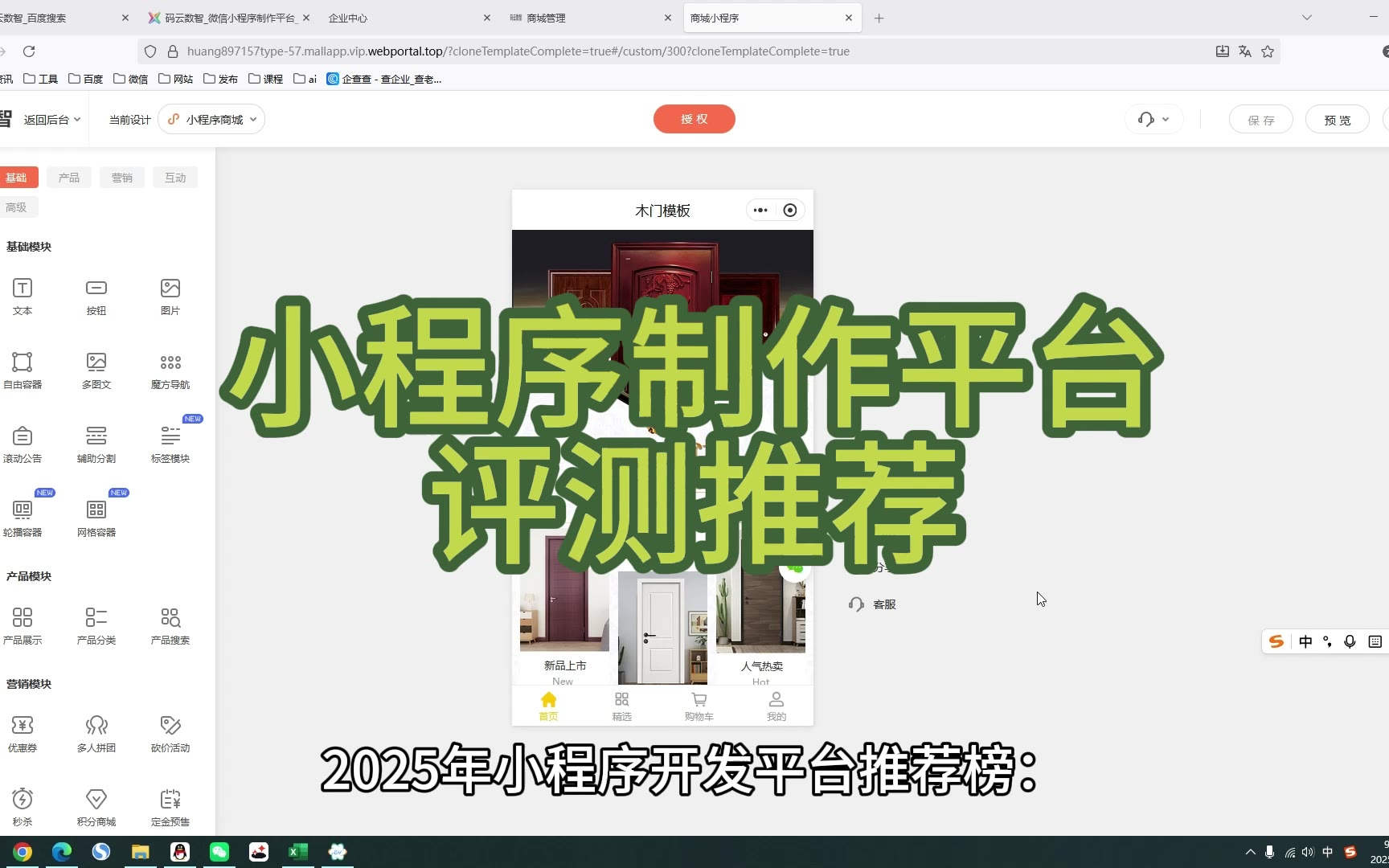Add the 积分商城 points mall module
Viewport: 1389px width, 868px height.
[x=96, y=807]
